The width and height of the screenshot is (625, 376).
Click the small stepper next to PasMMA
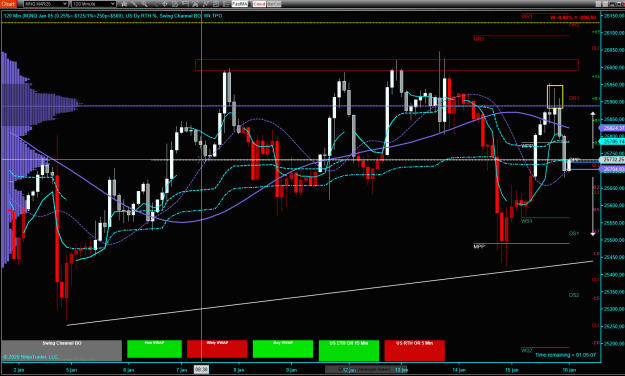[249, 4]
